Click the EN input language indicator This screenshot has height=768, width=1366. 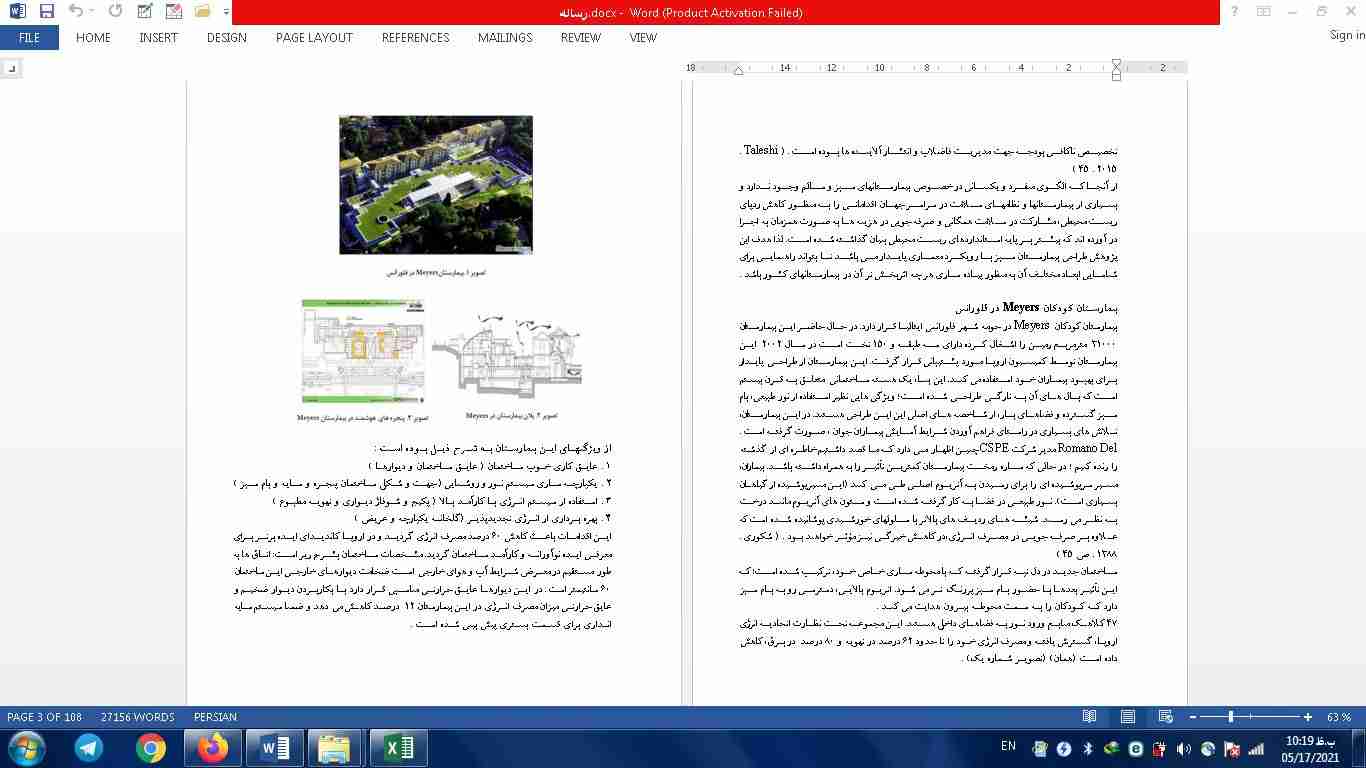[x=1008, y=746]
